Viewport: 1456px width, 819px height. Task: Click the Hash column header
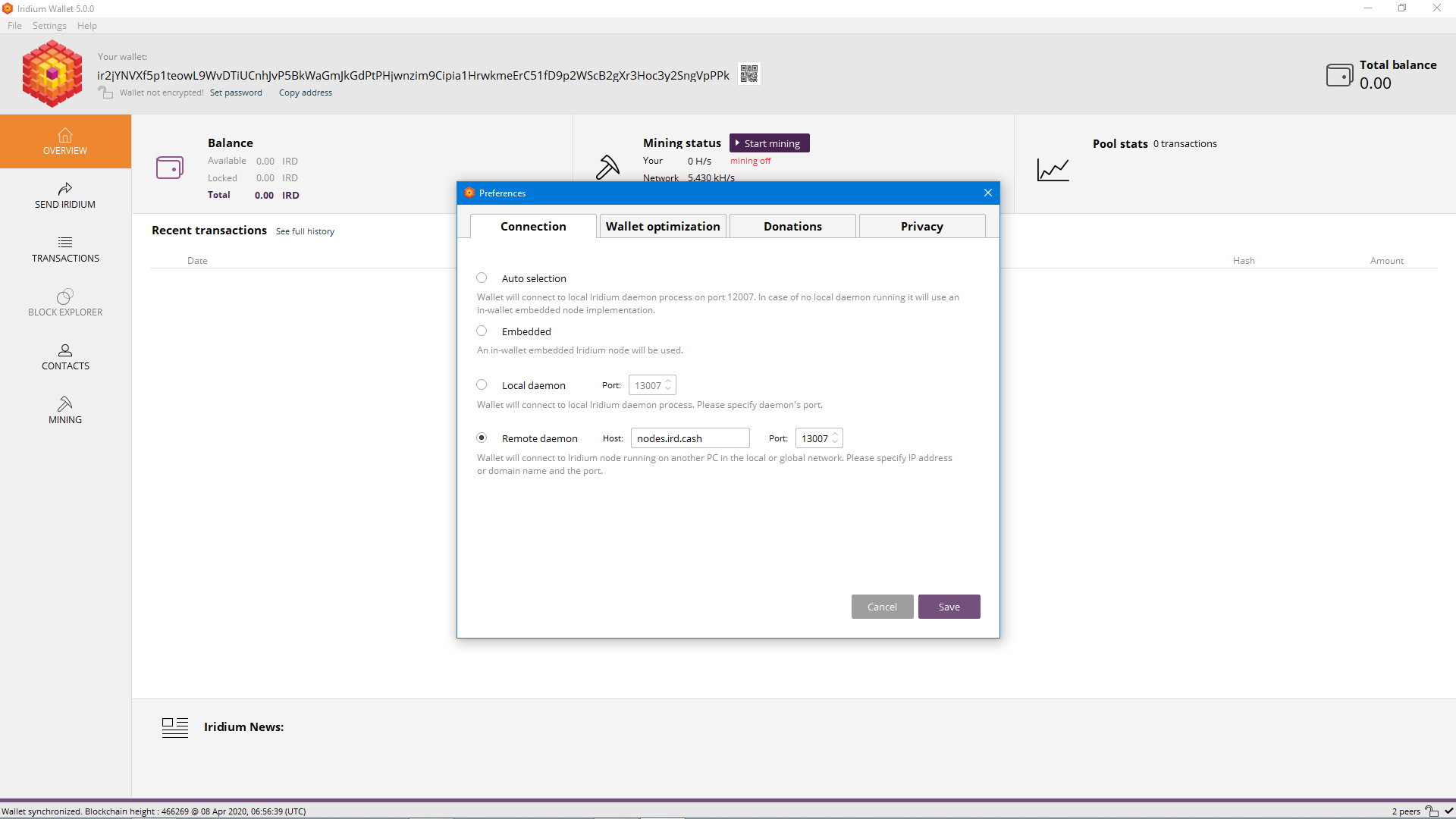point(1244,260)
